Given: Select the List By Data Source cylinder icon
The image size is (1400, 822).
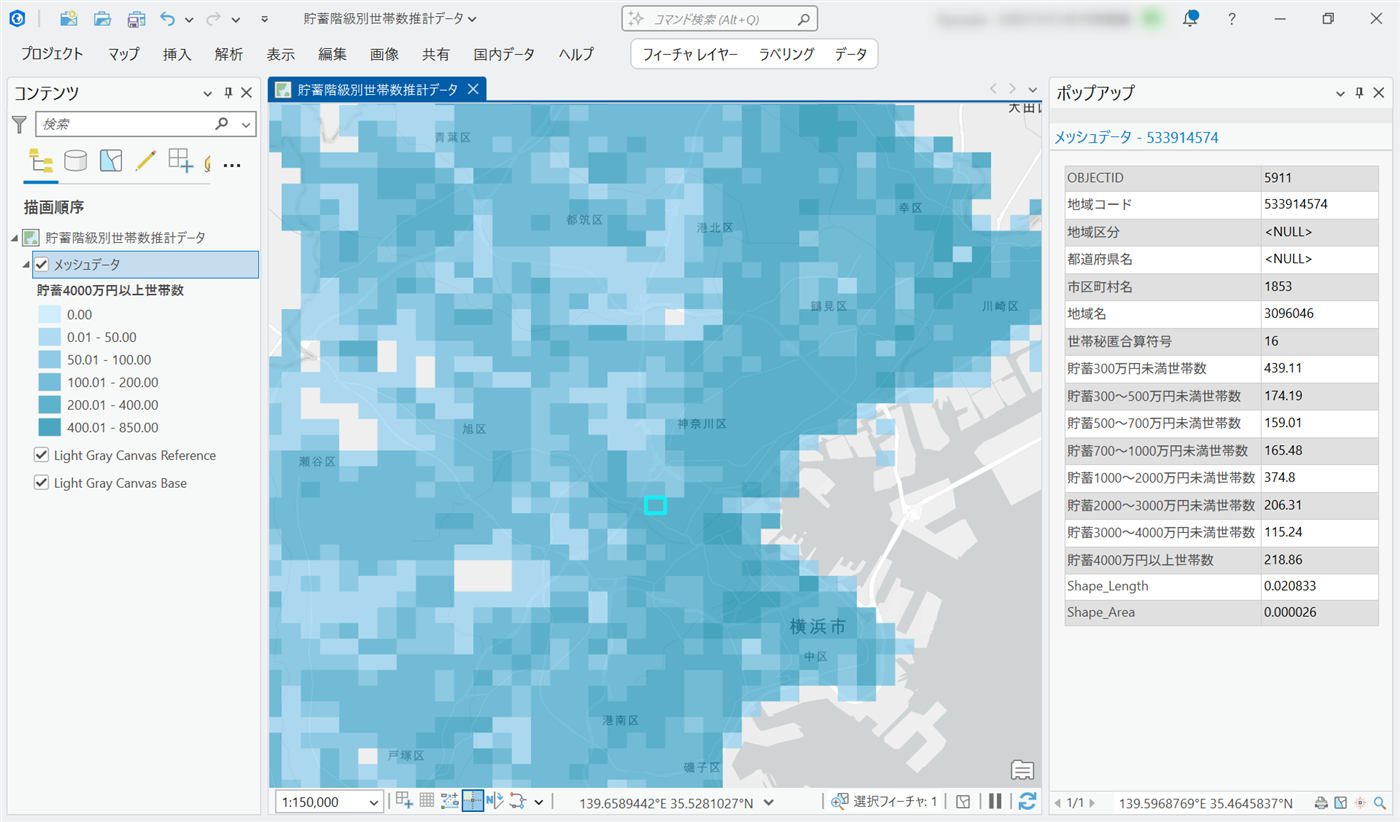Looking at the screenshot, I should [x=75, y=161].
